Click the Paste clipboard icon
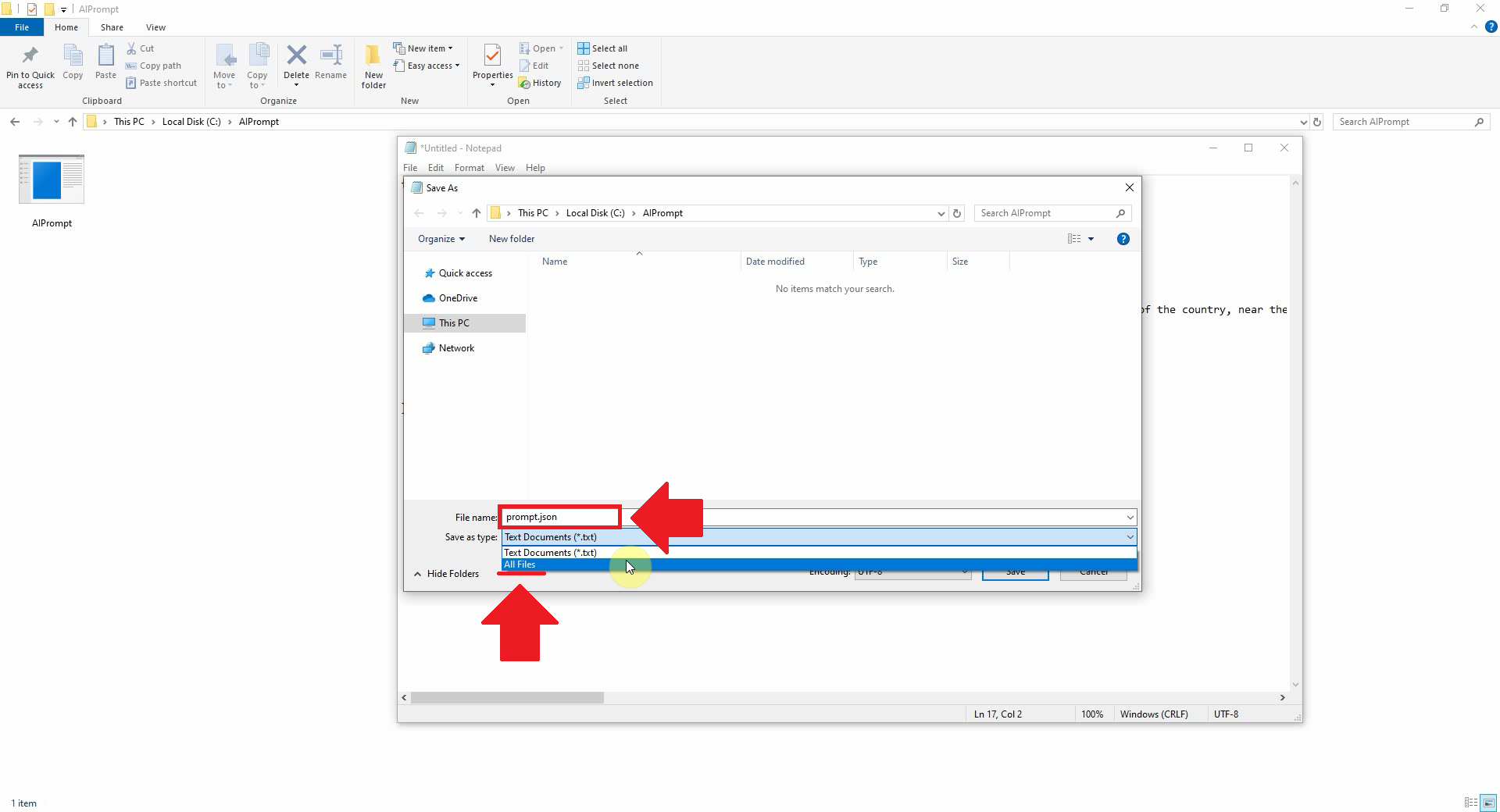 click(105, 56)
